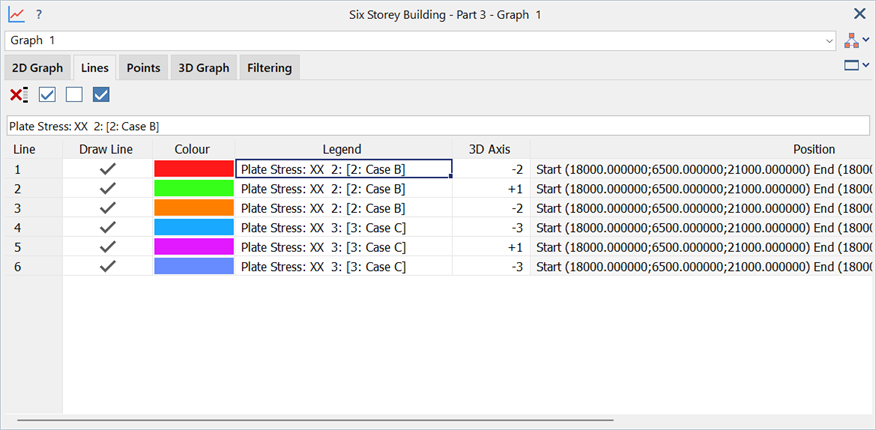Expand the arrow next to window layout icon
The height and width of the screenshot is (430, 876).
[866, 66]
